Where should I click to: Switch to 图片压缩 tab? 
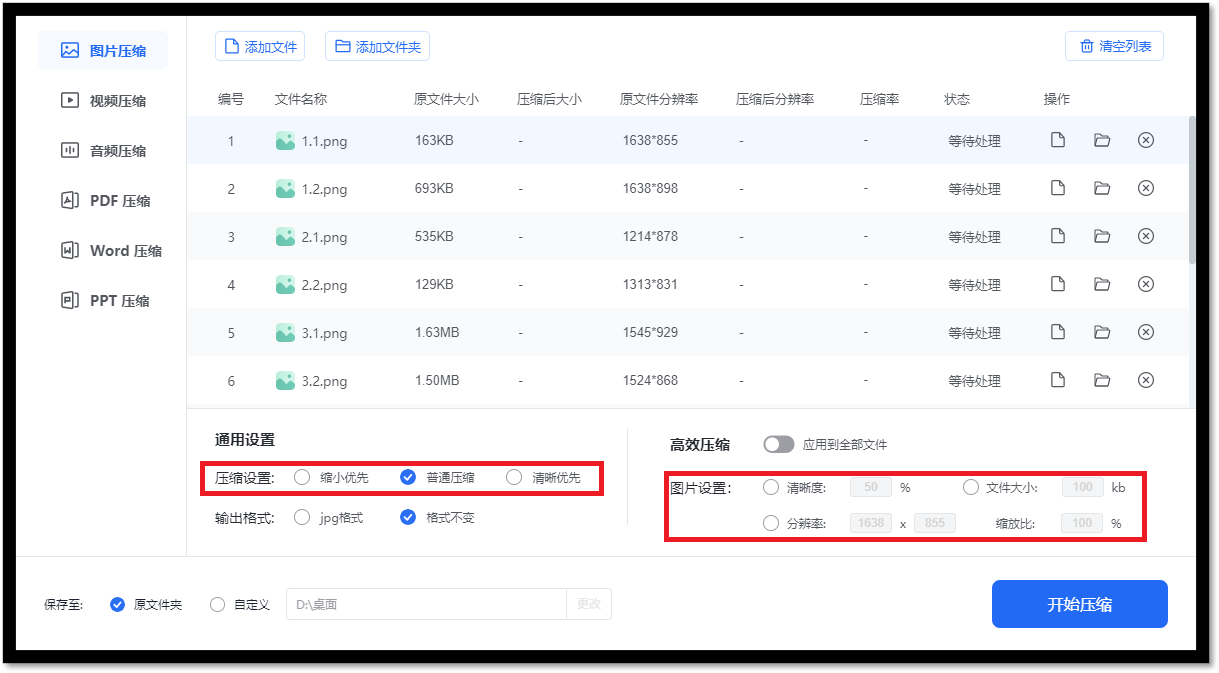tap(103, 50)
